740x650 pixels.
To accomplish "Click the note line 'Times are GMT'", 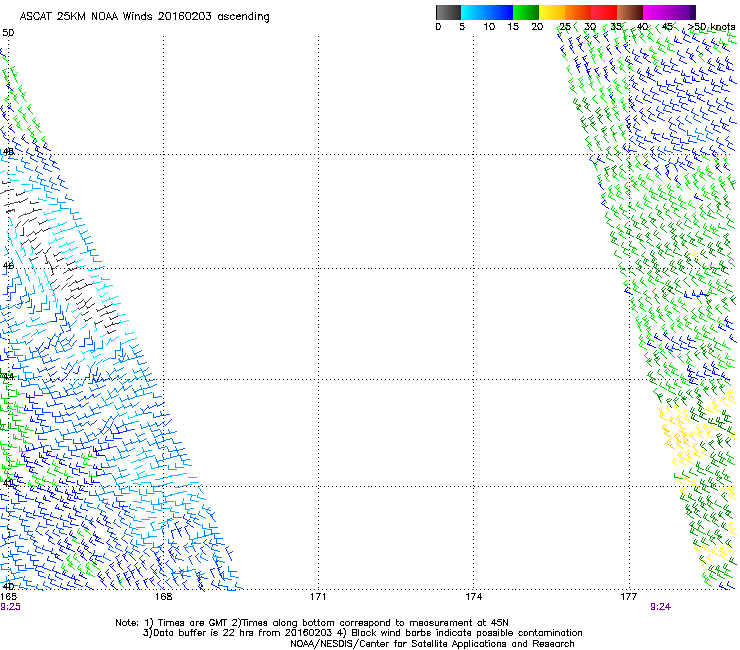I will (192, 623).
